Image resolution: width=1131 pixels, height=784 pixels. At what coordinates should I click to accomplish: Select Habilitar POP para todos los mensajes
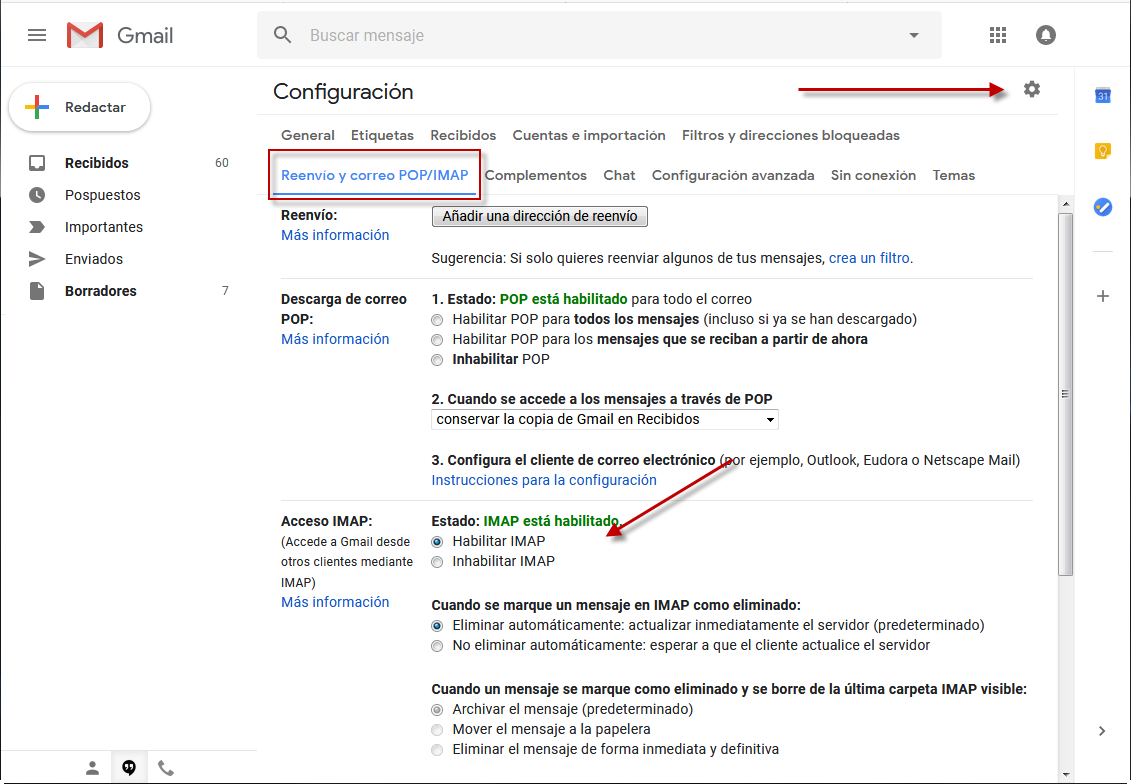[x=437, y=320]
